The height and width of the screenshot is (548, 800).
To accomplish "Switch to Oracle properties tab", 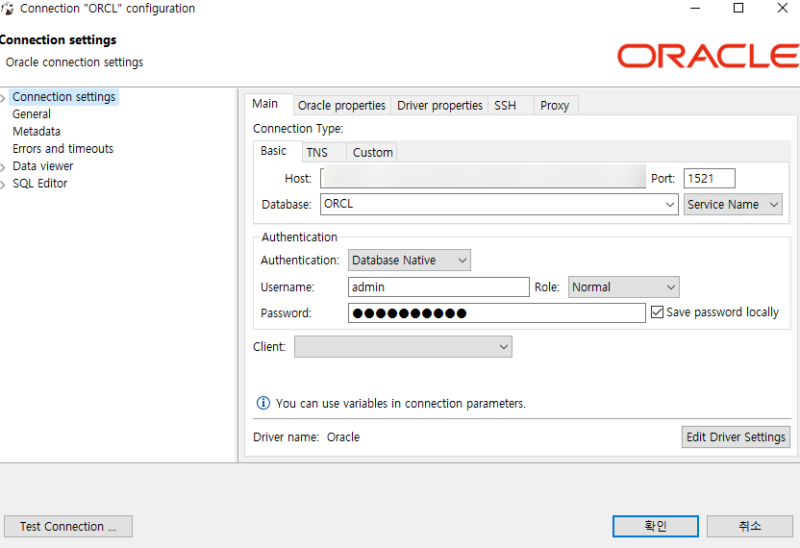I will tap(341, 105).
